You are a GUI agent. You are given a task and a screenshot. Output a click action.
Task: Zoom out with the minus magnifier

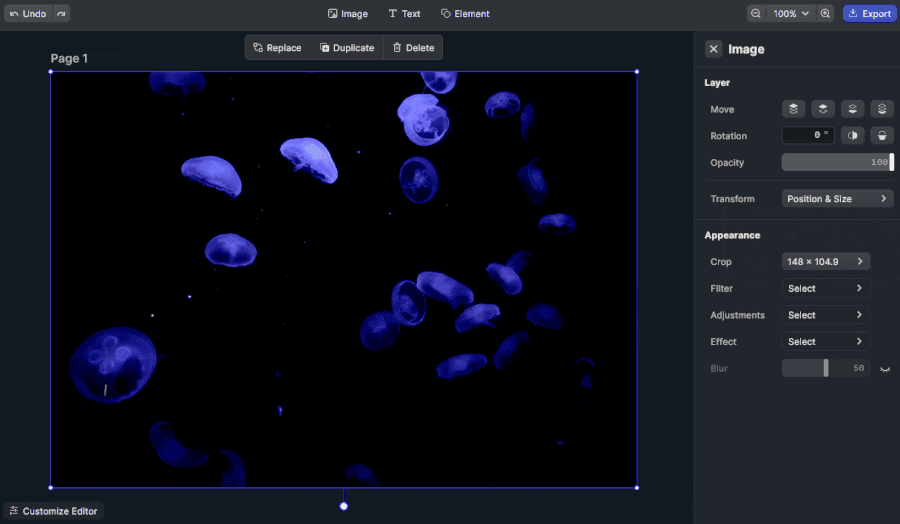756,14
